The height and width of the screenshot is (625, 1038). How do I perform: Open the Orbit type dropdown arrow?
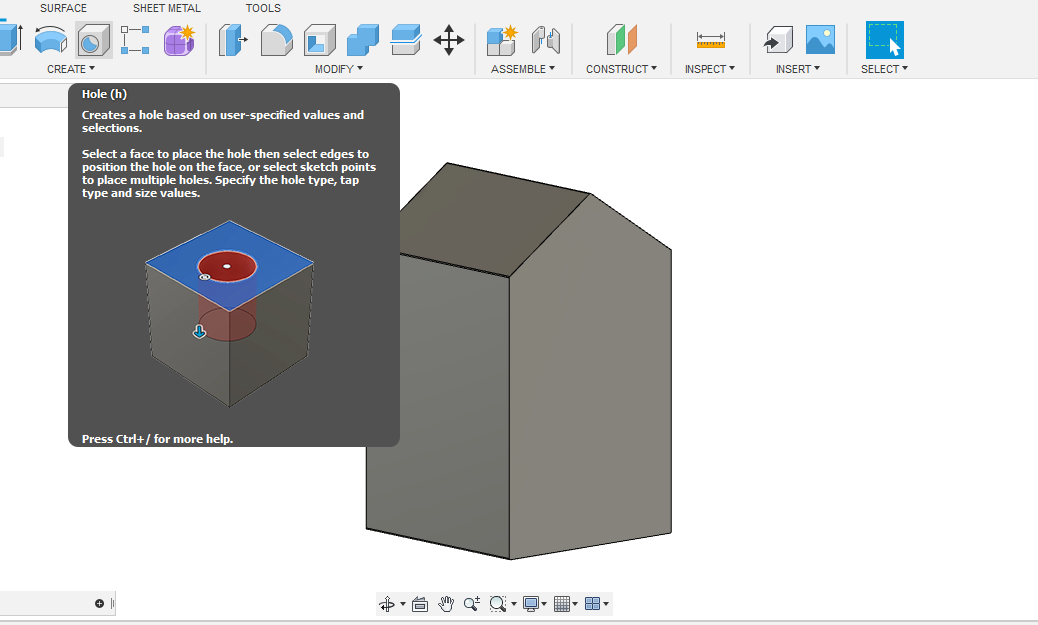coord(402,604)
